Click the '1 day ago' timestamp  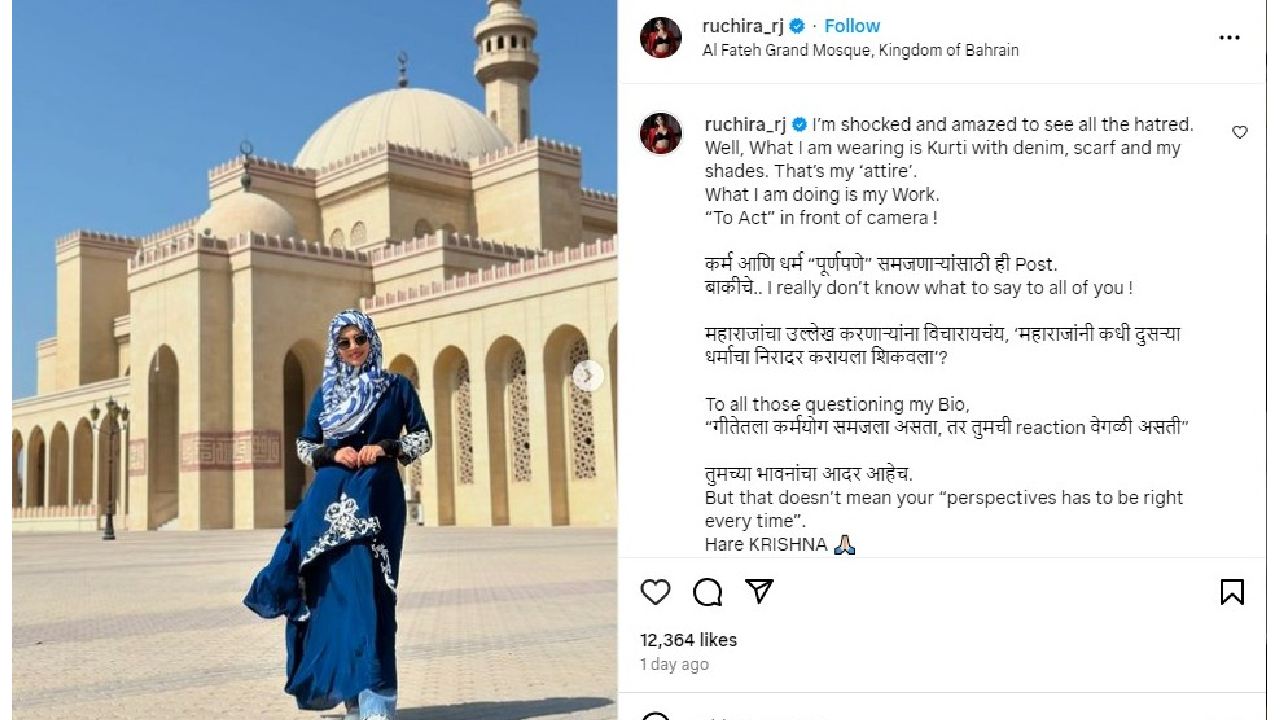click(x=674, y=664)
